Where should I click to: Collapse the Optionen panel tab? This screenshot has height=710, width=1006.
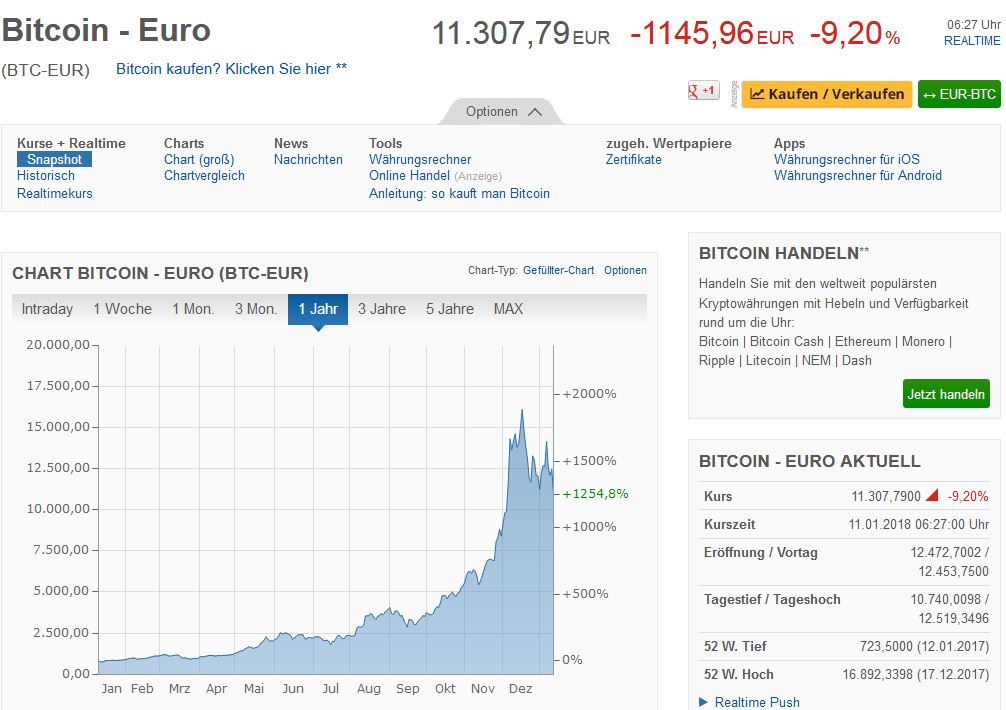click(501, 112)
